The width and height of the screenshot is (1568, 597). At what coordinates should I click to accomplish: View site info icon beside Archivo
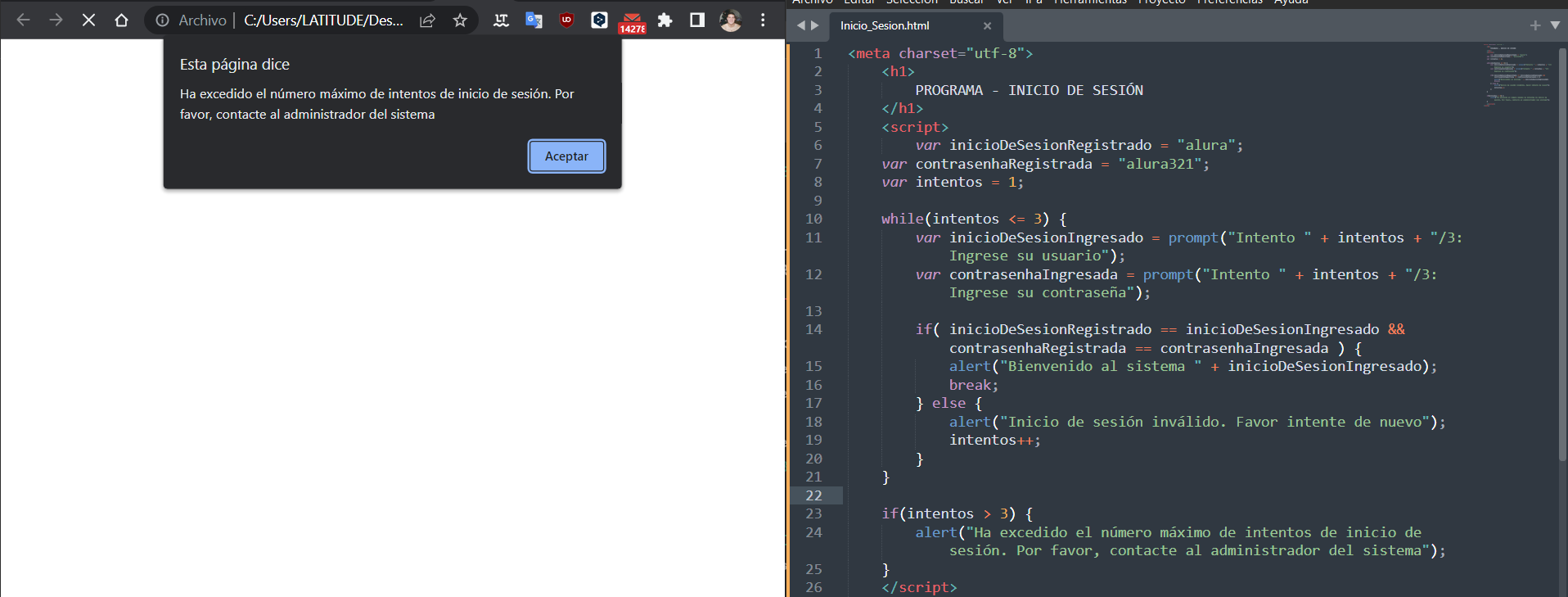point(162,20)
